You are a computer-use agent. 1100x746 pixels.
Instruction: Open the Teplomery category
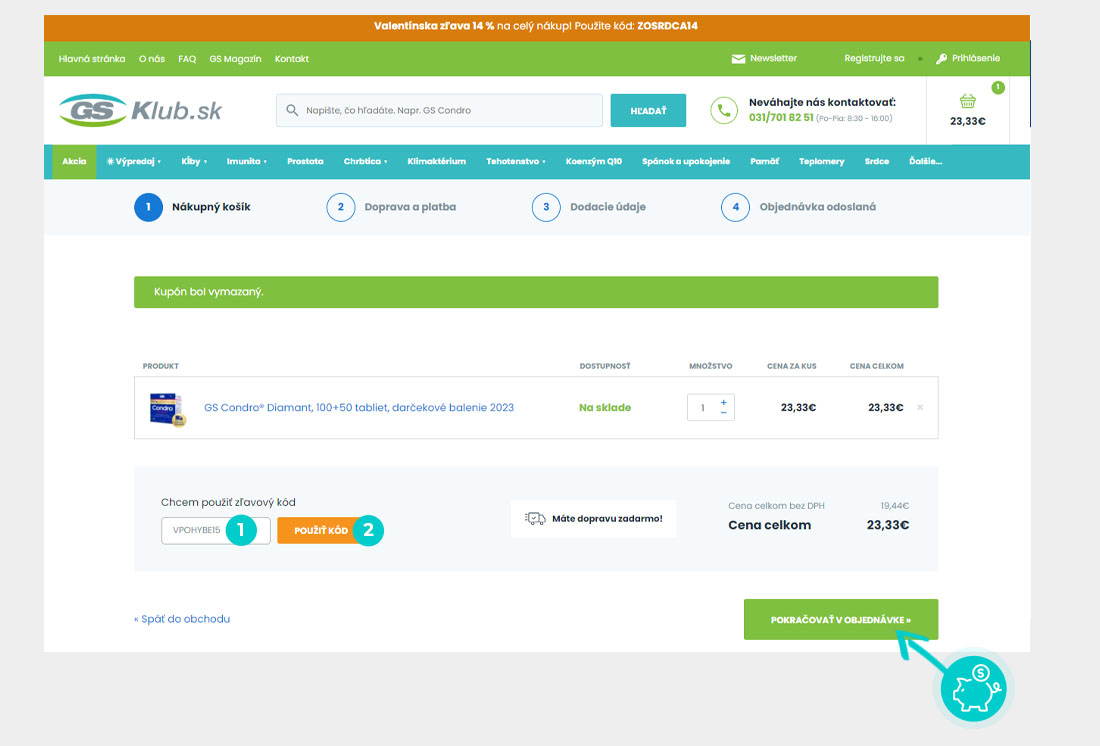click(821, 161)
